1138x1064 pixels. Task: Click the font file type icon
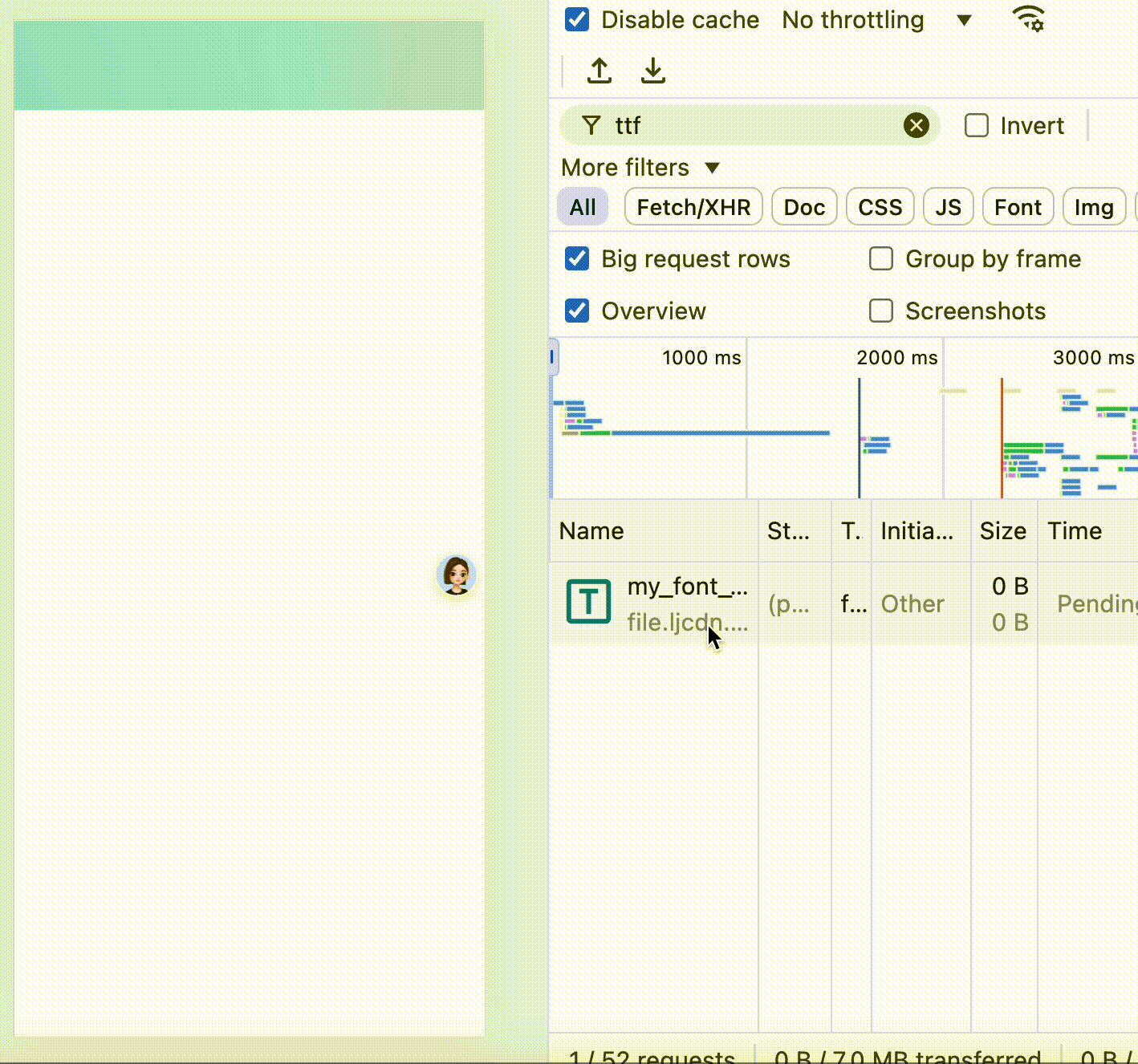pos(588,602)
